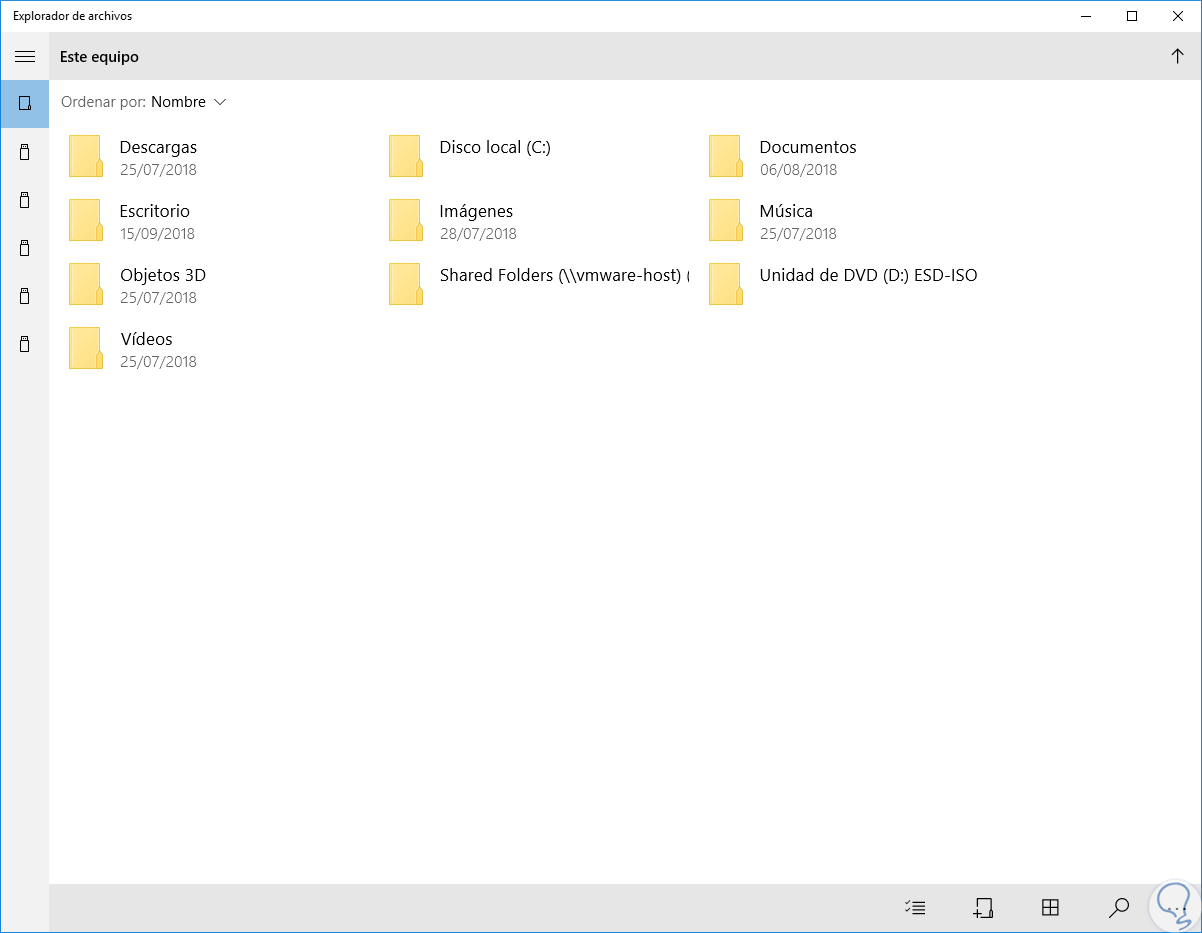Open the Shared Folders vmware-host icon
1202x933 pixels.
[x=406, y=284]
